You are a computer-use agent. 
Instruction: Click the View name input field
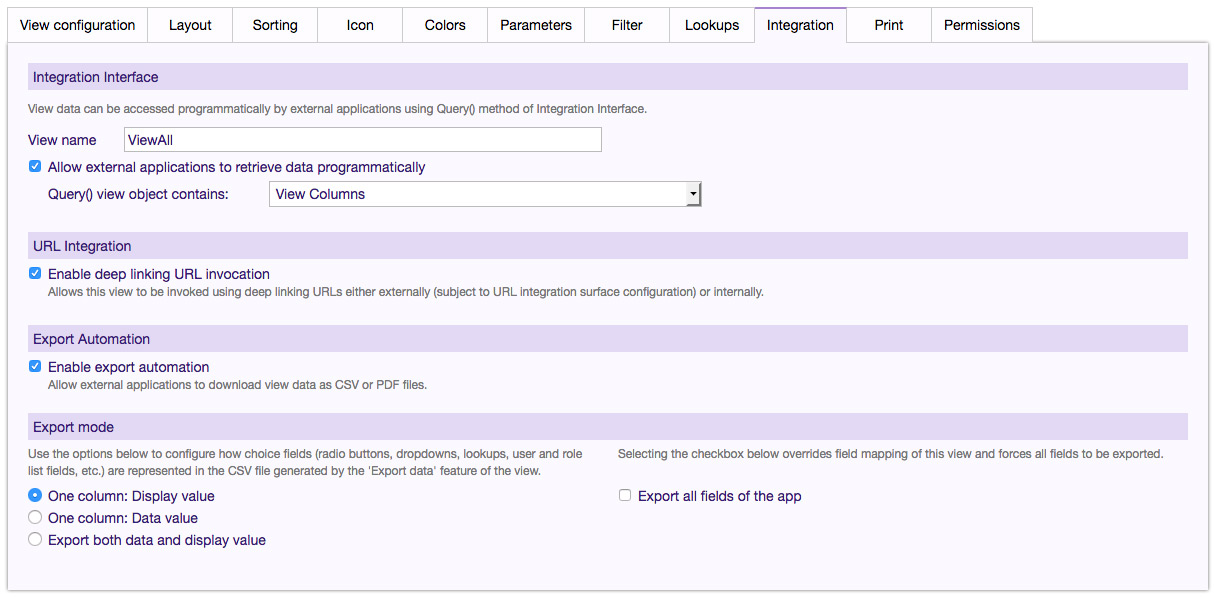click(362, 140)
